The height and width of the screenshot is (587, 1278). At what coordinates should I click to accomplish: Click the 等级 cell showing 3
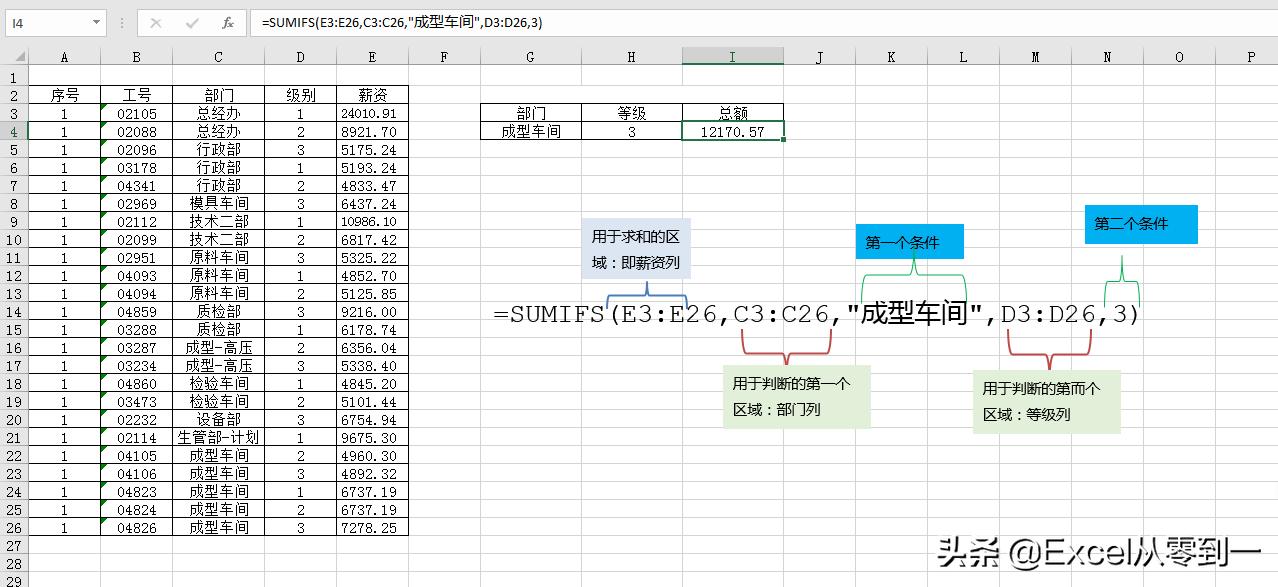631,131
